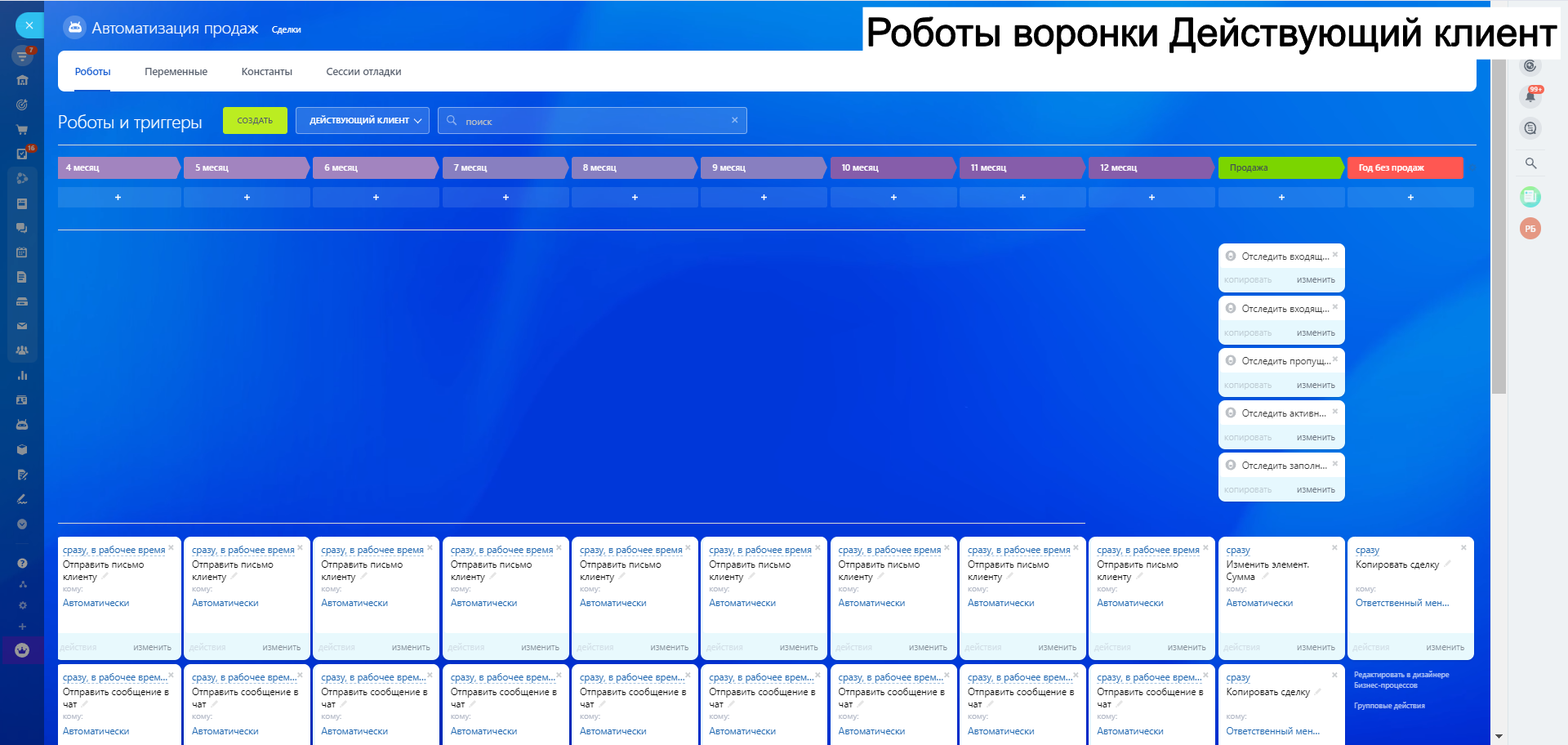Open the people group icon in left sidebar
This screenshot has height=745, width=1568.
pyautogui.click(x=22, y=350)
